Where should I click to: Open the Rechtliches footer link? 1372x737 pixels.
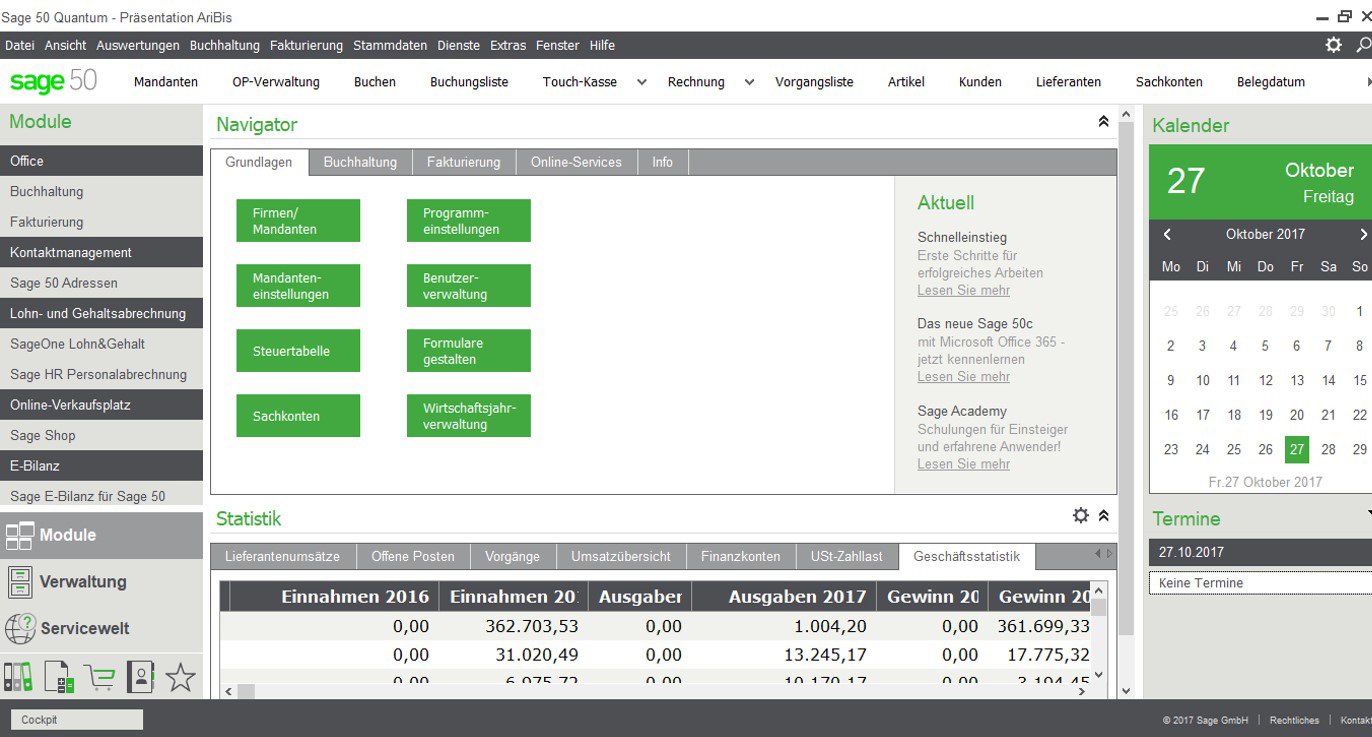[x=1294, y=720]
